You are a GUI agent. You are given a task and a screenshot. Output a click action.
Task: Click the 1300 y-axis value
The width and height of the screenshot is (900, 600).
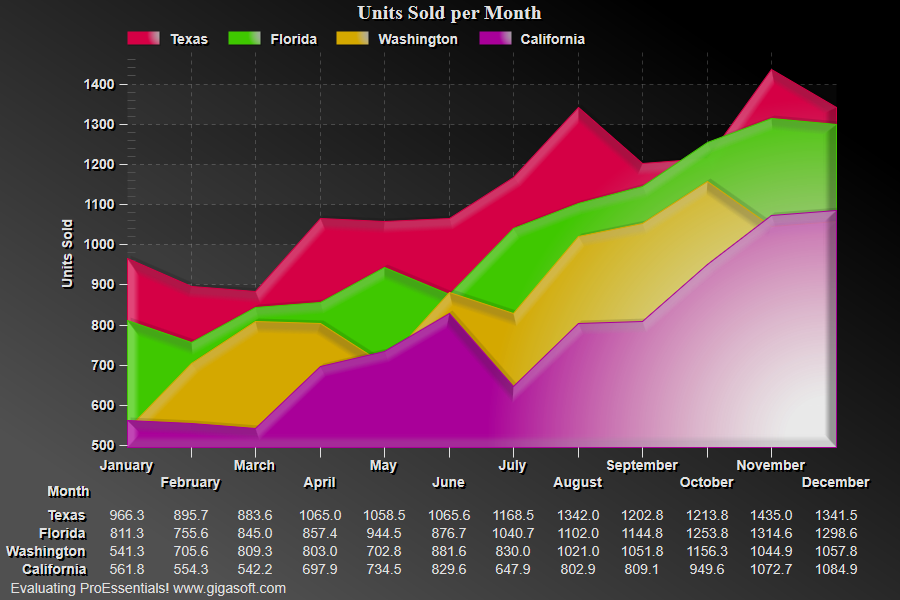[99, 125]
